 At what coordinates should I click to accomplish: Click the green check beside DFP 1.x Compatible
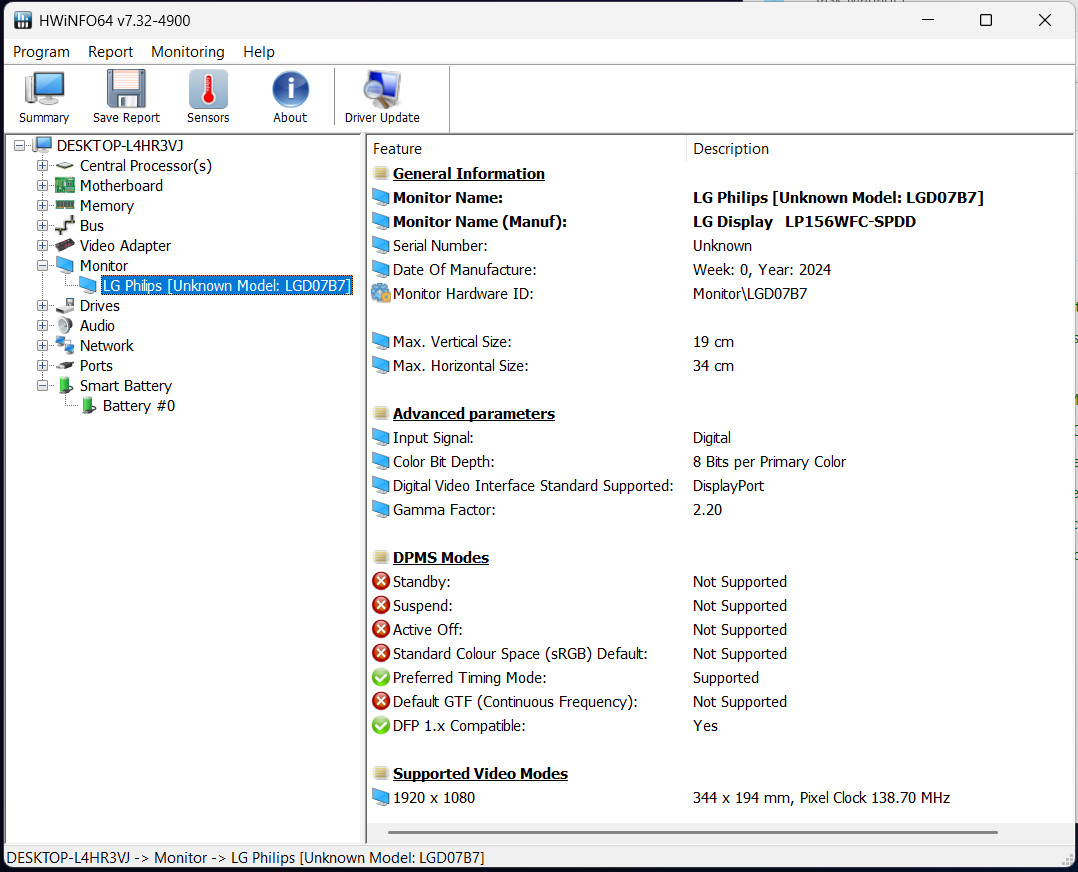[381, 726]
